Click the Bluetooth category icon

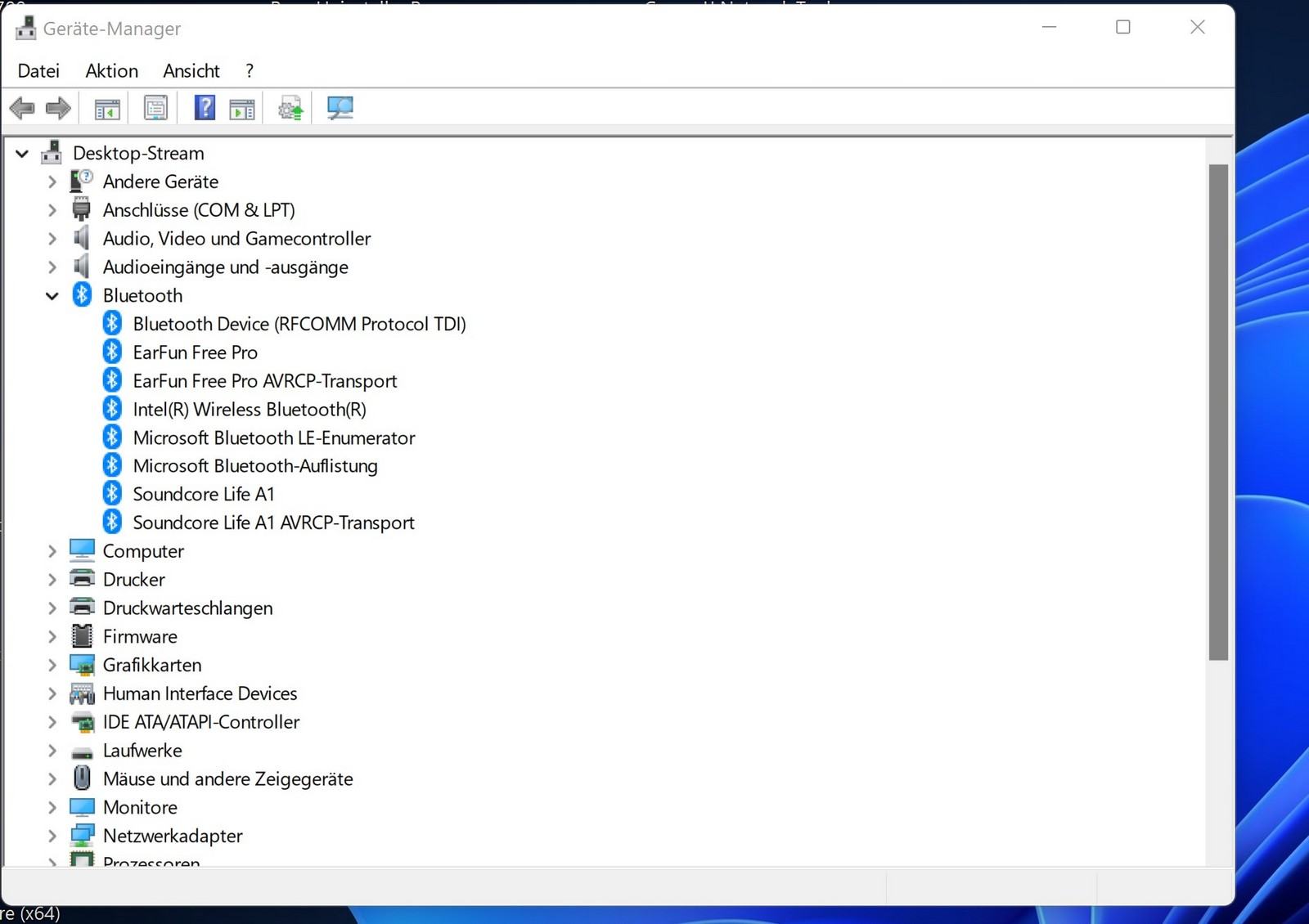[82, 294]
